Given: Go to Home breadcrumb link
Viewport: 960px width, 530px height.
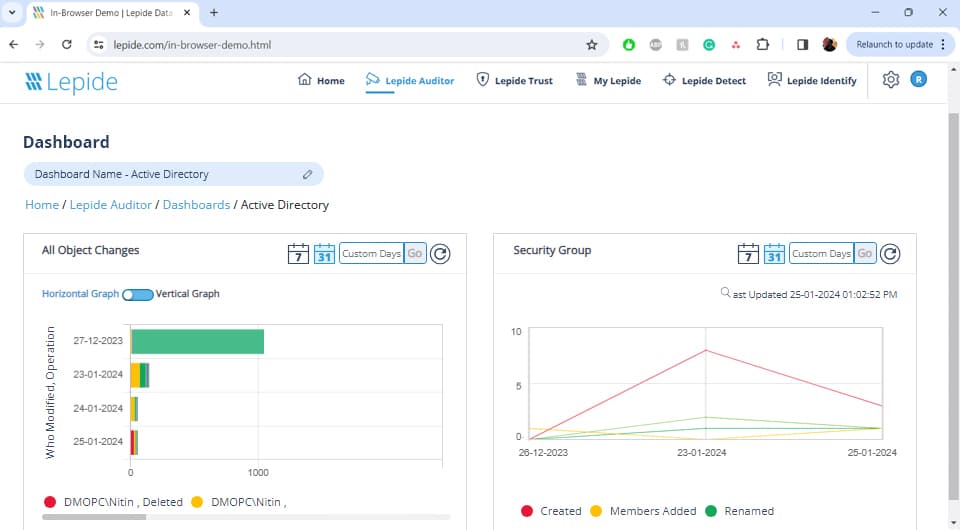Looking at the screenshot, I should pos(42,205).
